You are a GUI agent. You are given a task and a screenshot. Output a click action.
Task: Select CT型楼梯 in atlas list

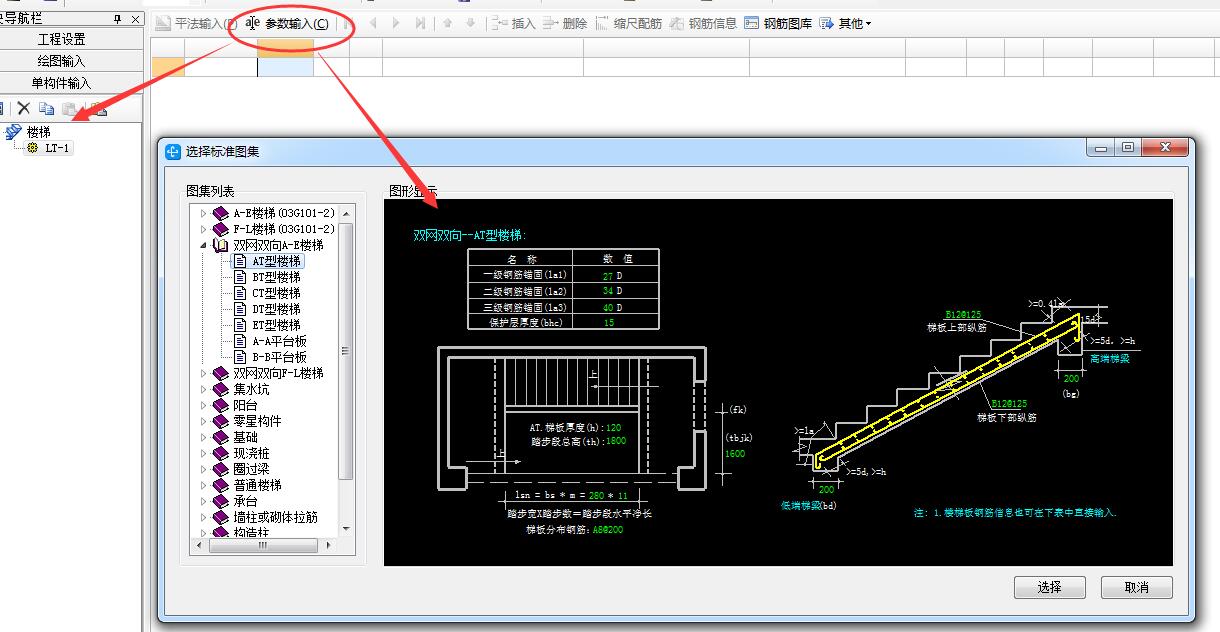point(276,293)
